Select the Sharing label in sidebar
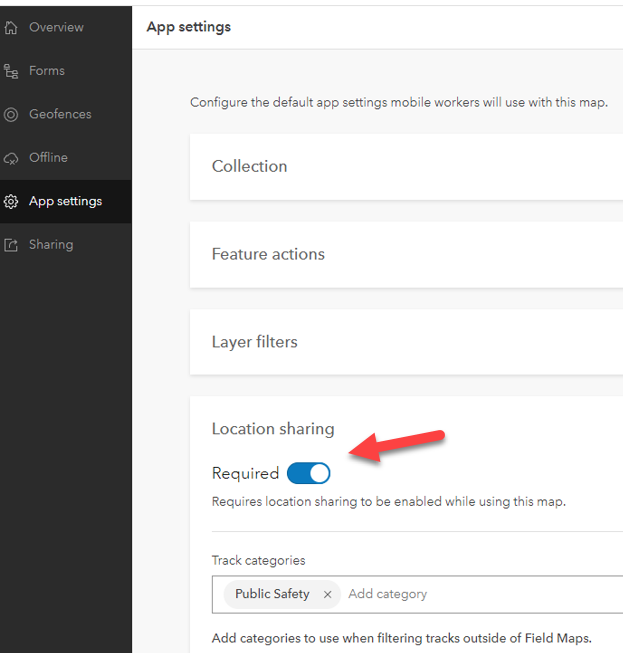 pyautogui.click(x=51, y=245)
